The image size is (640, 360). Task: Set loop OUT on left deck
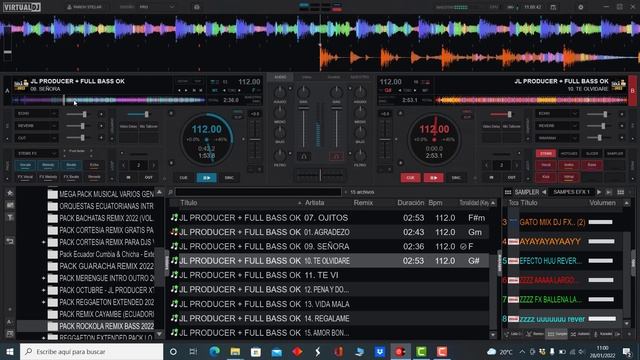tap(149, 178)
